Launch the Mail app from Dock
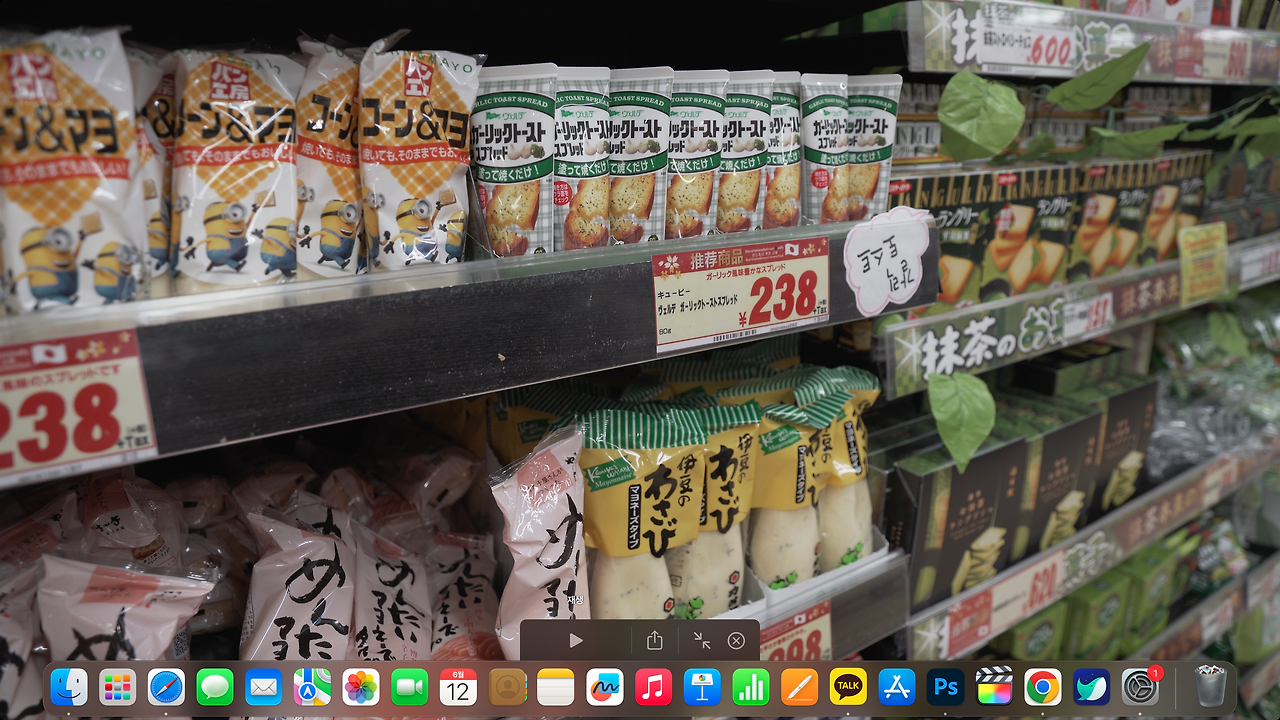 tap(263, 687)
